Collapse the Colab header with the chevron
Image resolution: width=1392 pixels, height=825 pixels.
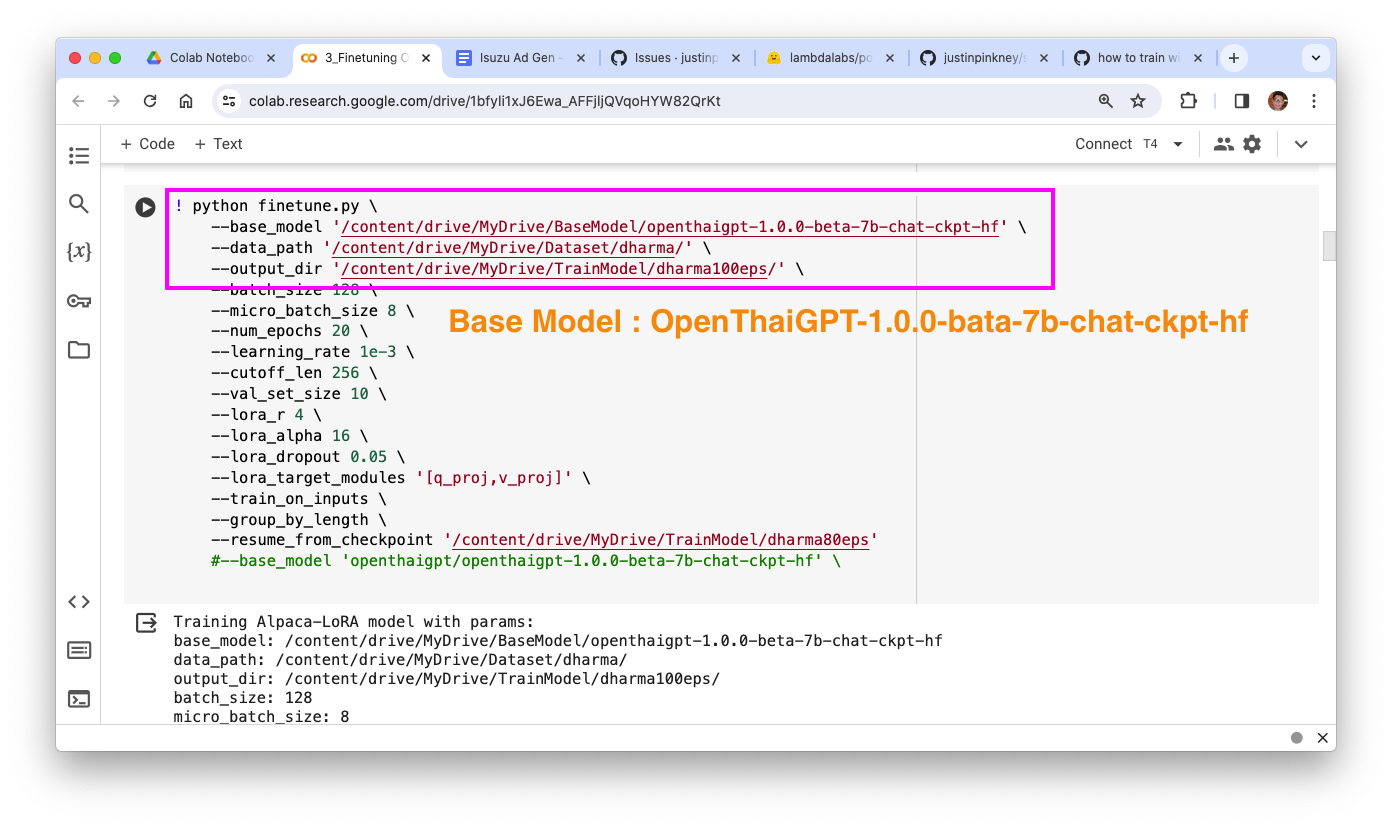(x=1301, y=144)
